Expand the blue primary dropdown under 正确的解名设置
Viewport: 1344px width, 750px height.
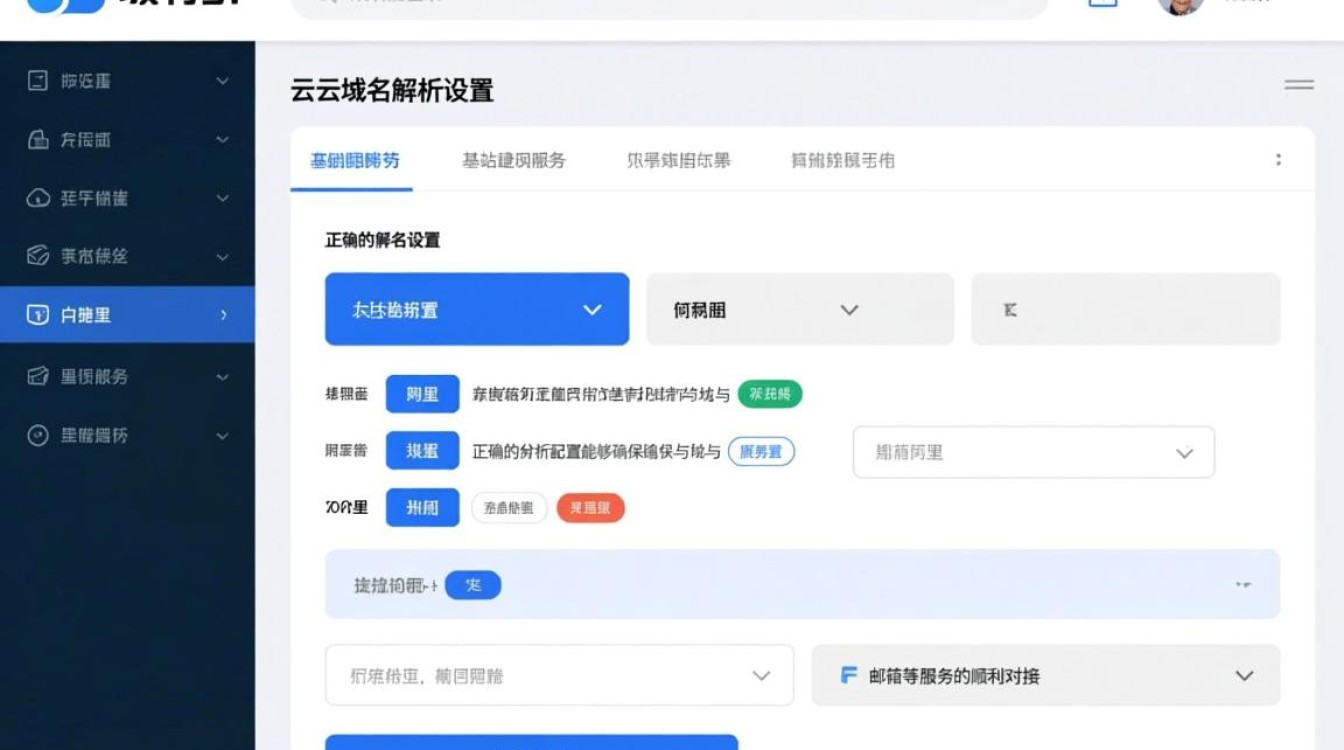(476, 309)
